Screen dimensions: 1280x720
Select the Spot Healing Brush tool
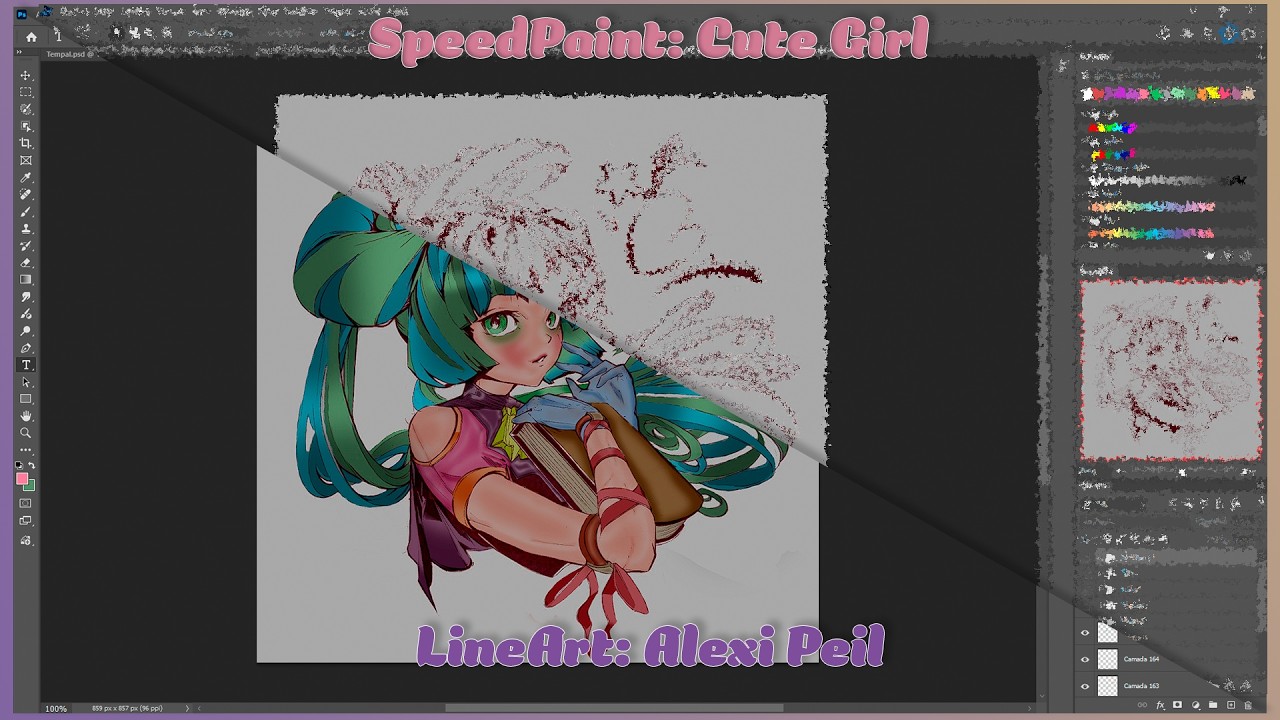[x=26, y=194]
